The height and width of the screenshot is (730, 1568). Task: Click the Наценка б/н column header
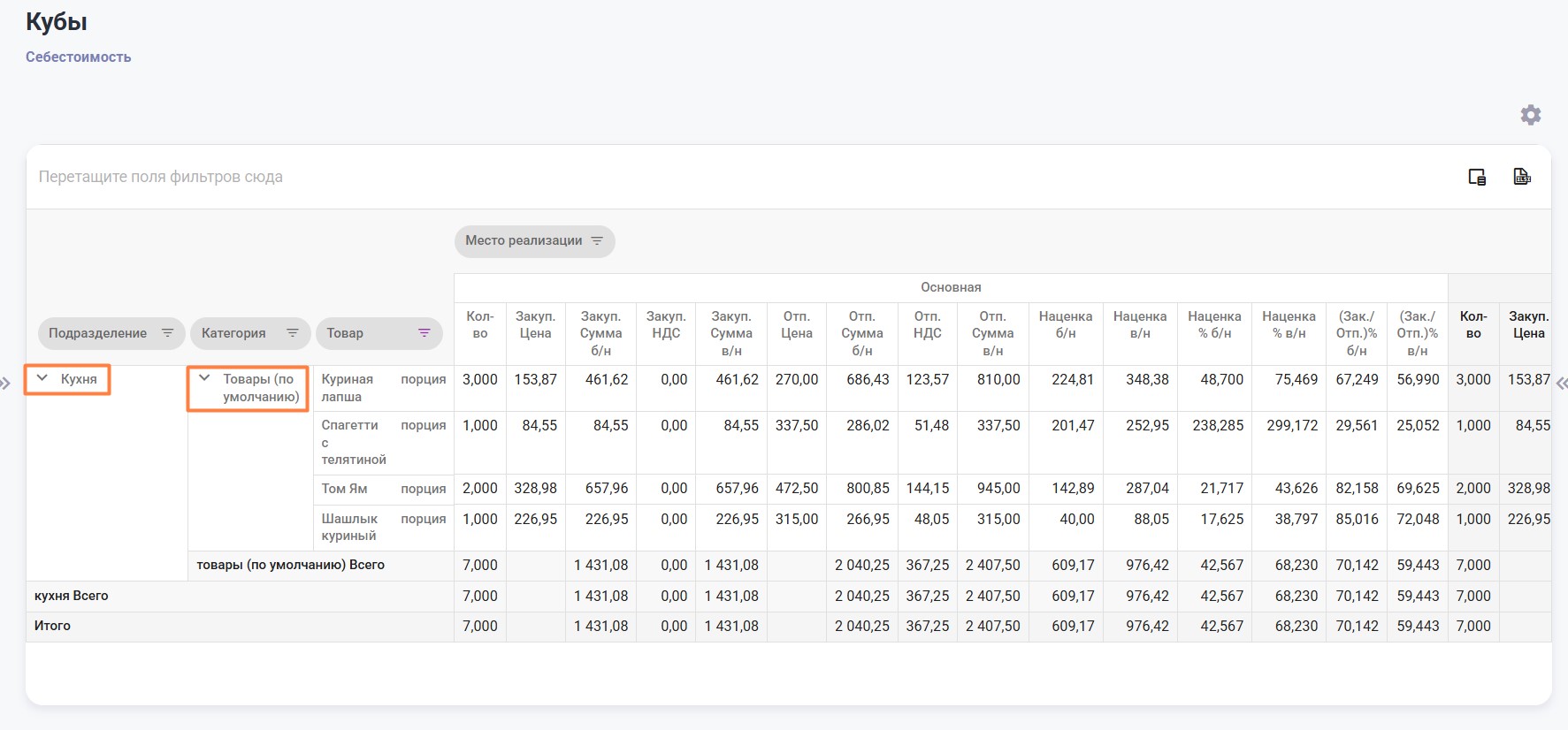click(x=1065, y=325)
